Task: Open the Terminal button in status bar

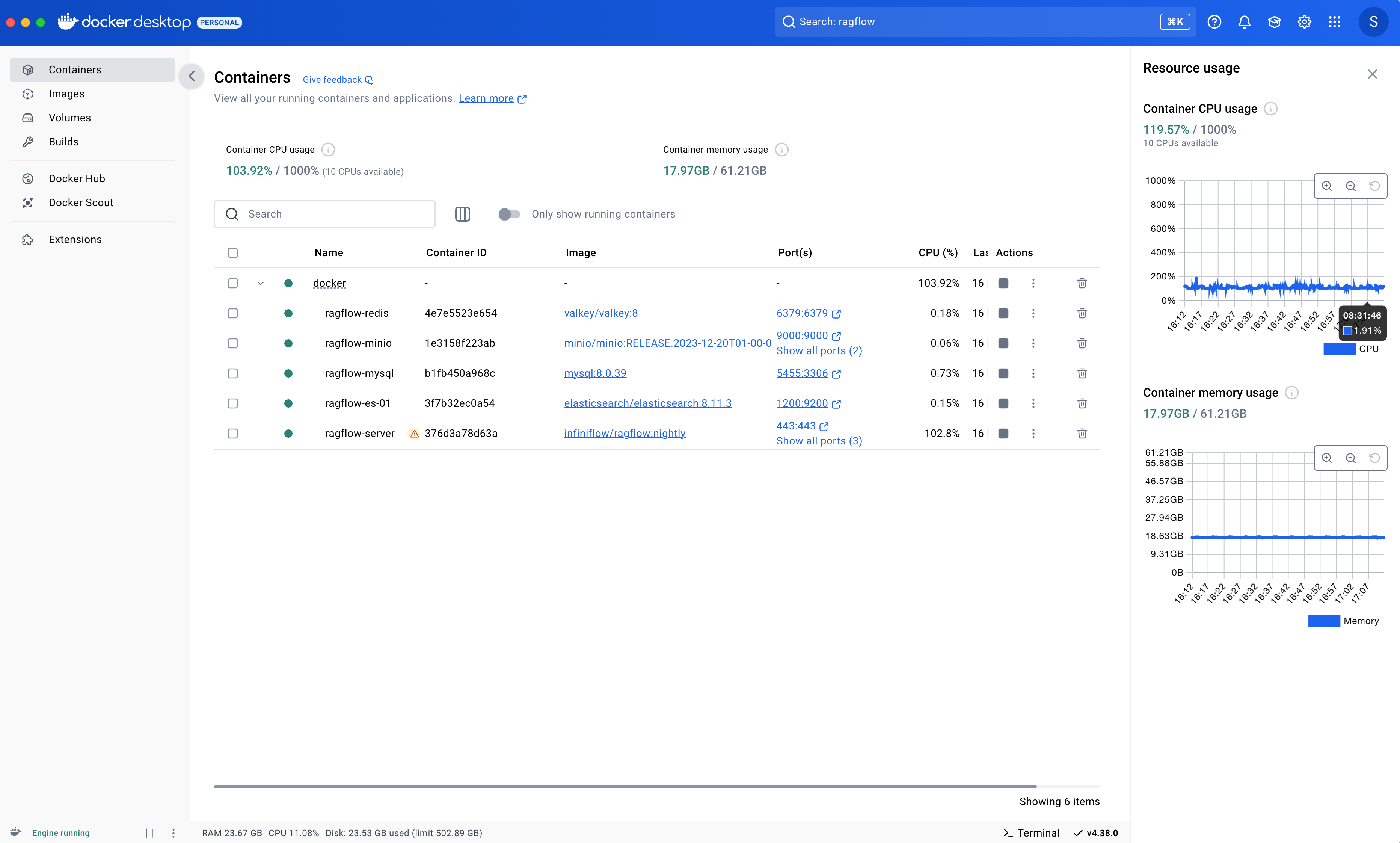Action: click(x=1031, y=833)
